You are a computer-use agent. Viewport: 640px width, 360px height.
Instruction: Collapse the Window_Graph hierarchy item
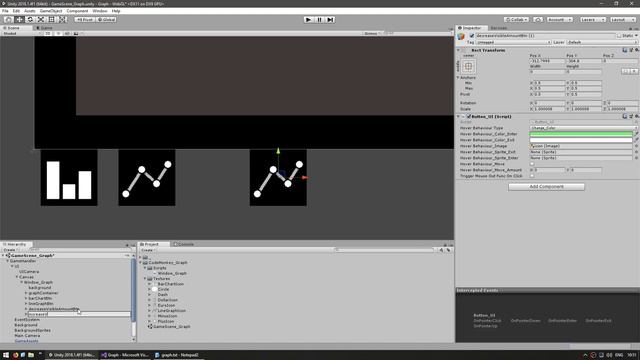[22, 282]
